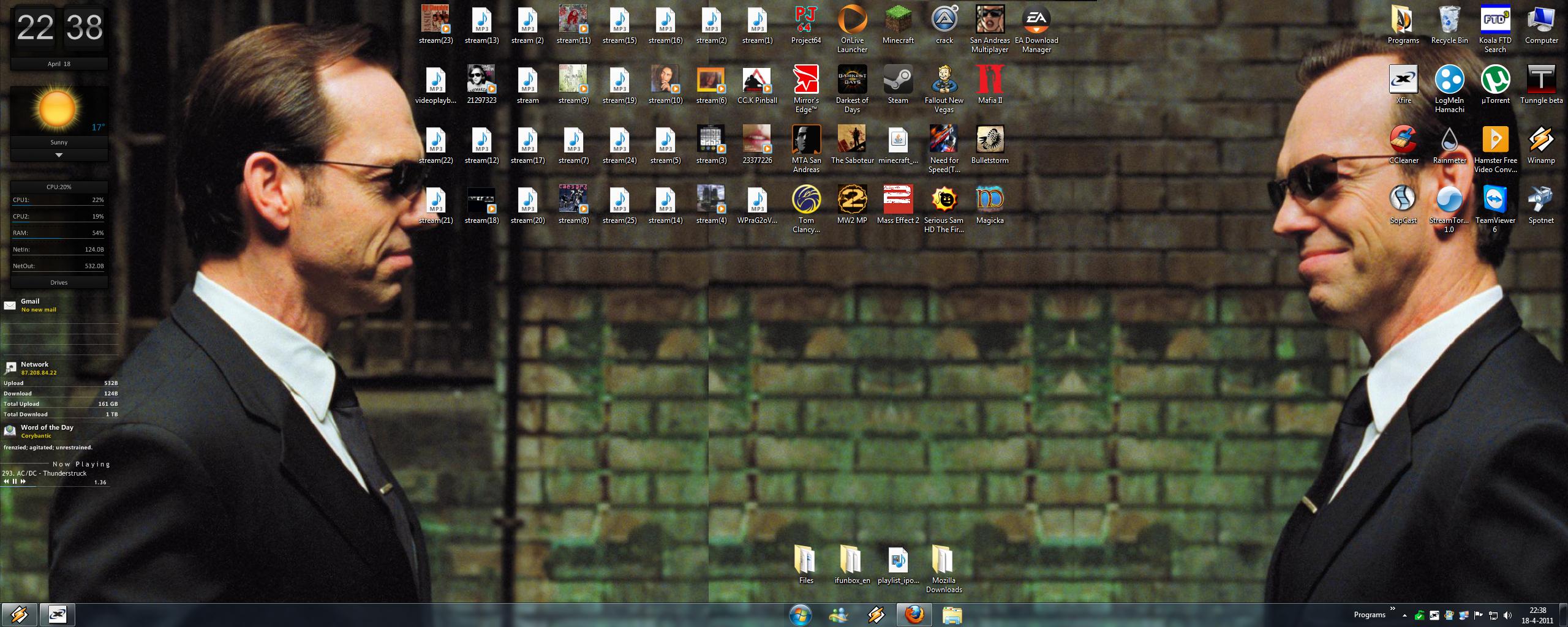The width and height of the screenshot is (1568, 627).
Task: Select the LogMeIn Hamachi icon
Action: 1449,89
